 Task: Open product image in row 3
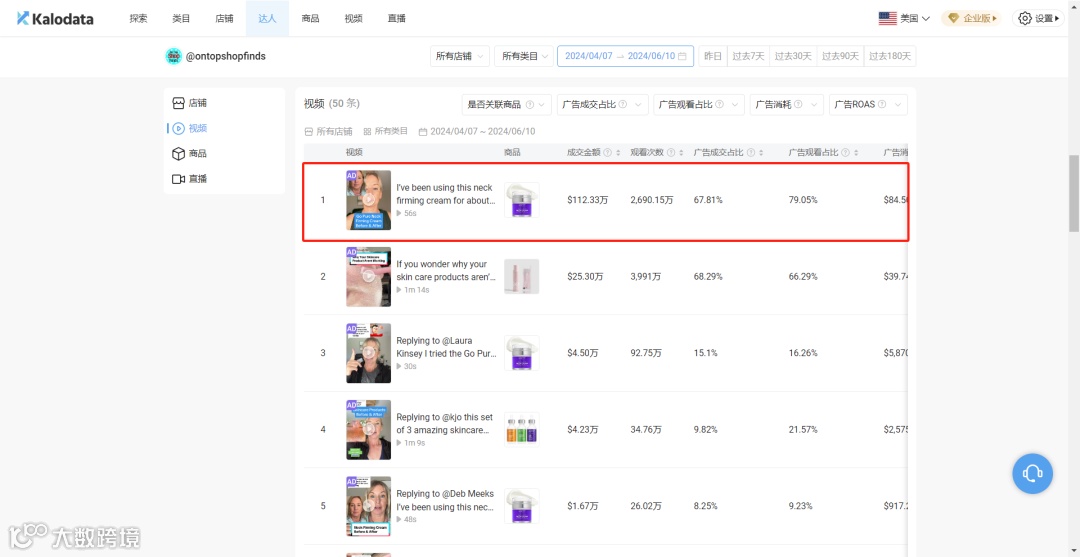(521, 353)
